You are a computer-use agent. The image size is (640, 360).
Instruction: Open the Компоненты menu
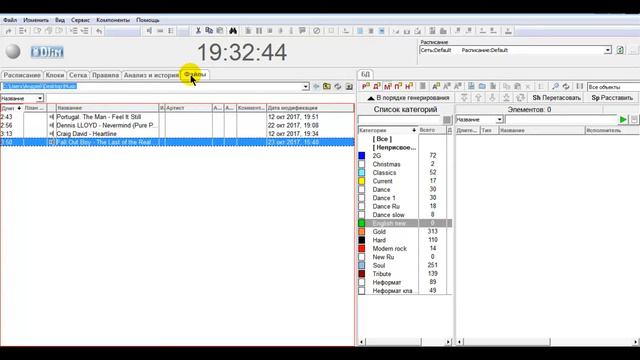[x=113, y=20]
